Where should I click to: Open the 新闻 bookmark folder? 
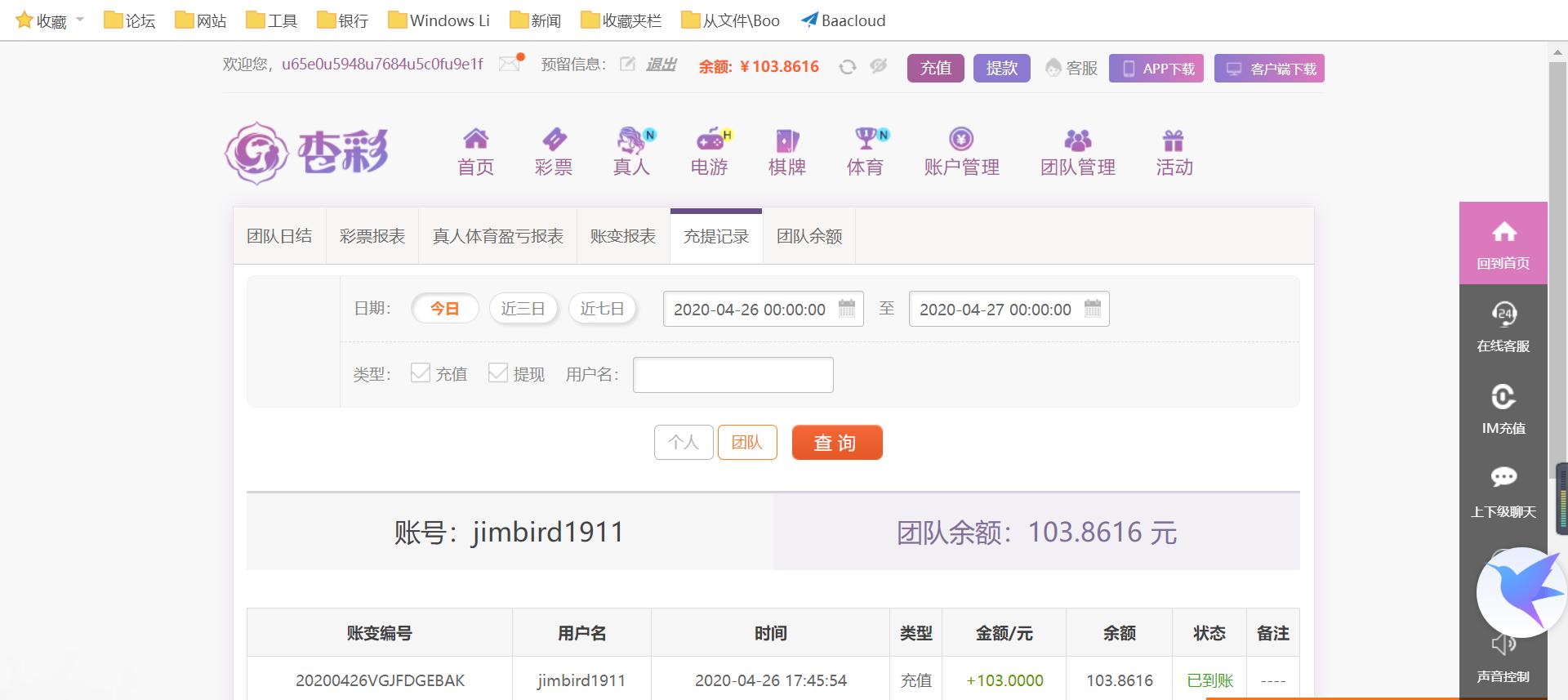535,20
